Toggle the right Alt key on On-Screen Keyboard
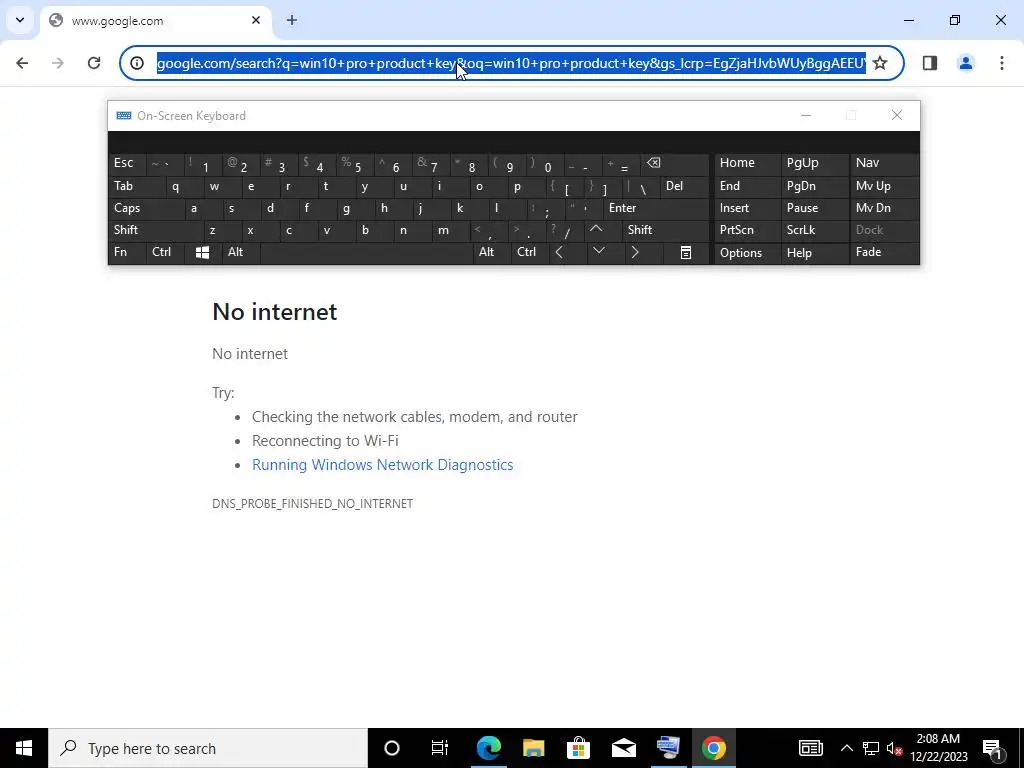1024x768 pixels. click(491, 253)
